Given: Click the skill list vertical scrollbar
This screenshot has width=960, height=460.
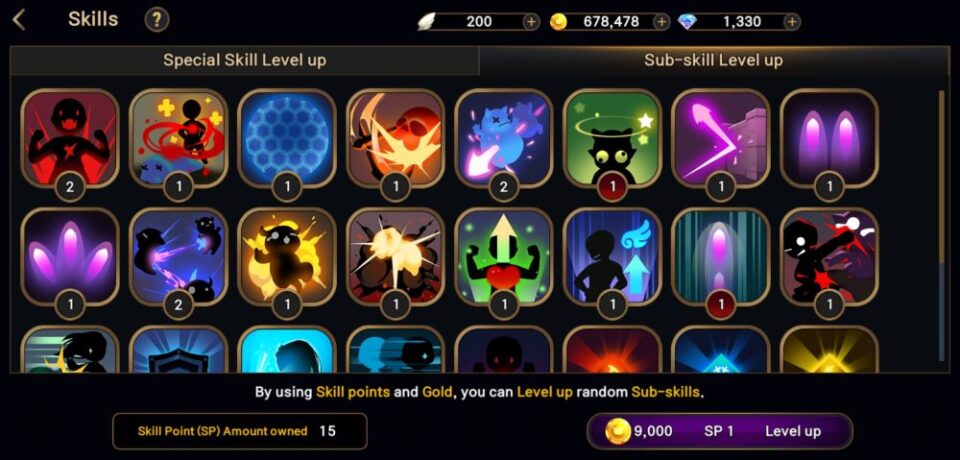Looking at the screenshot, I should click(x=942, y=225).
